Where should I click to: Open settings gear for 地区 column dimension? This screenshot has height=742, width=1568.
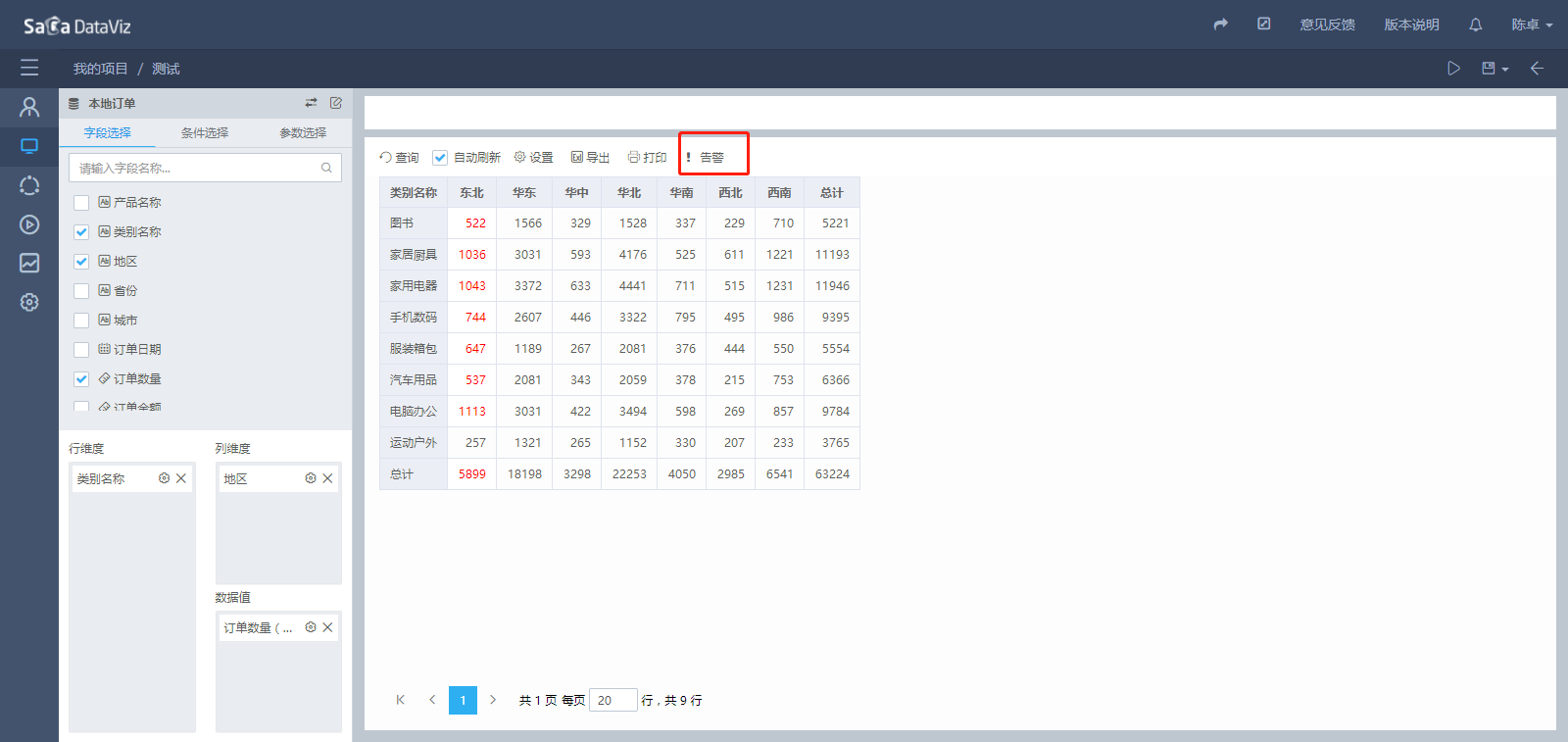point(311,478)
